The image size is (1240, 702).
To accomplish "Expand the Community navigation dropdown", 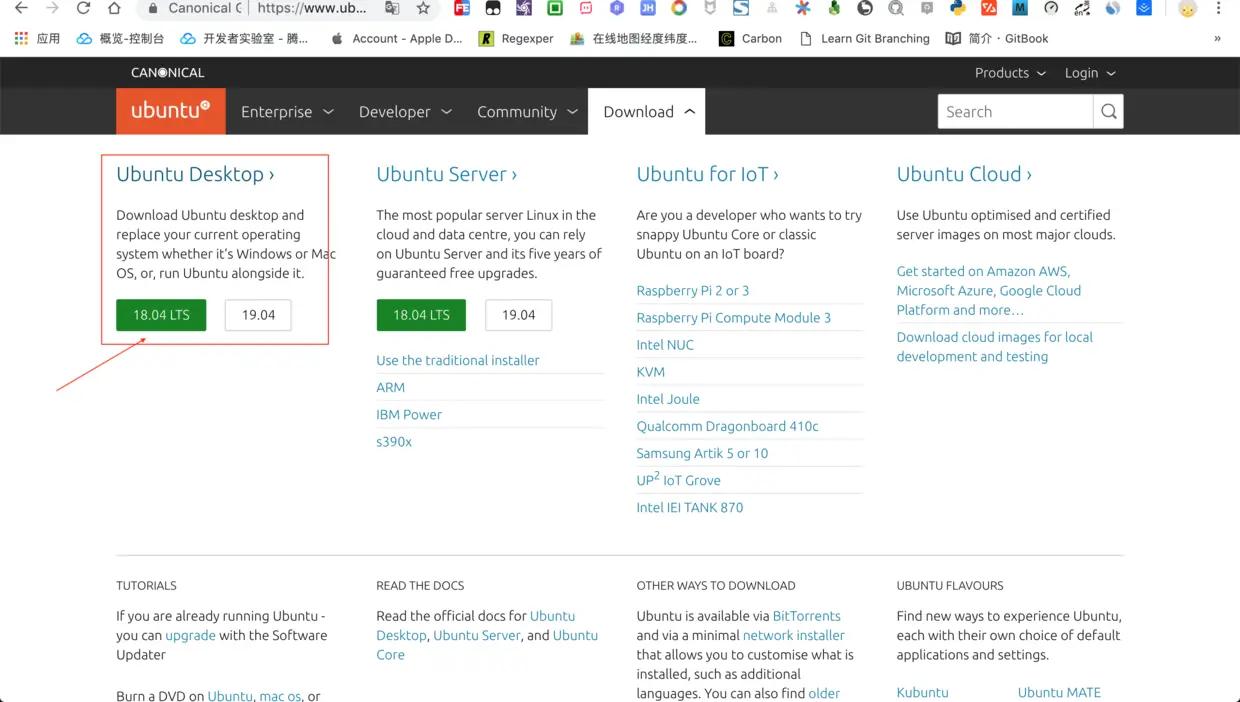I will click(x=526, y=111).
